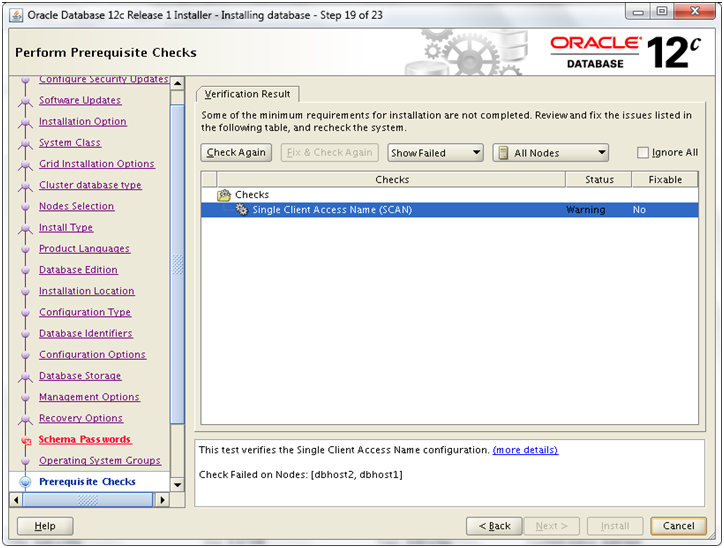This screenshot has height=548, width=724.
Task: Click the Status column header
Action: (x=599, y=180)
